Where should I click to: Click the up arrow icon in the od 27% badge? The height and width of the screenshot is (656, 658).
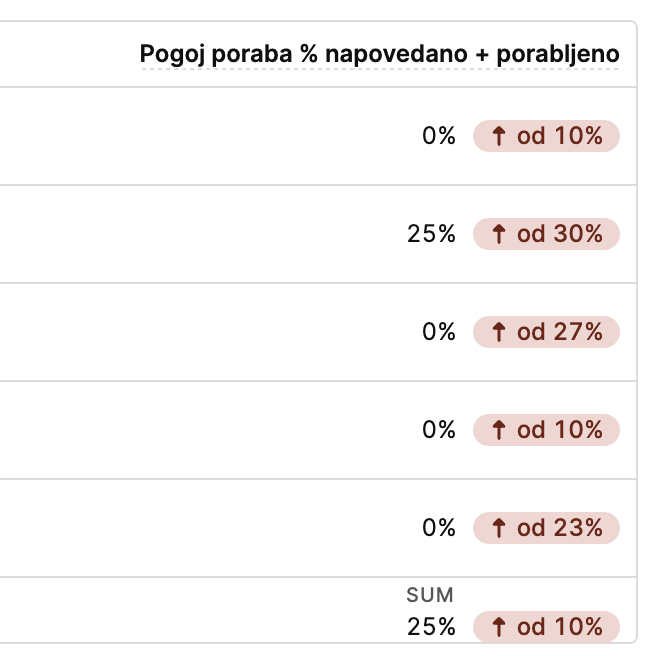tap(499, 332)
